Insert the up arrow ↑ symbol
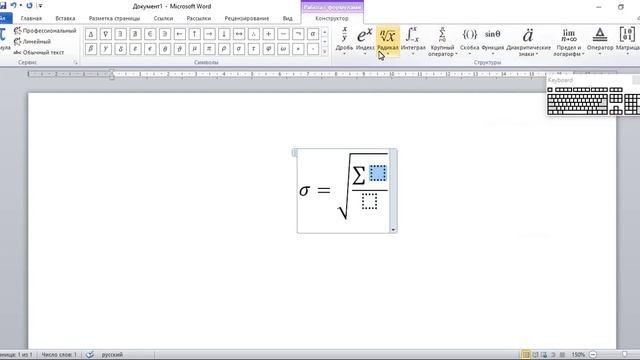The image size is (640, 360). coord(195,34)
